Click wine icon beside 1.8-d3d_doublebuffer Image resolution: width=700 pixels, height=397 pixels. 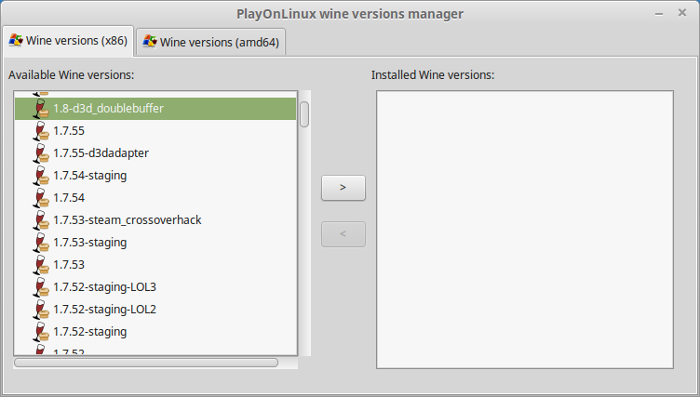tap(41, 109)
